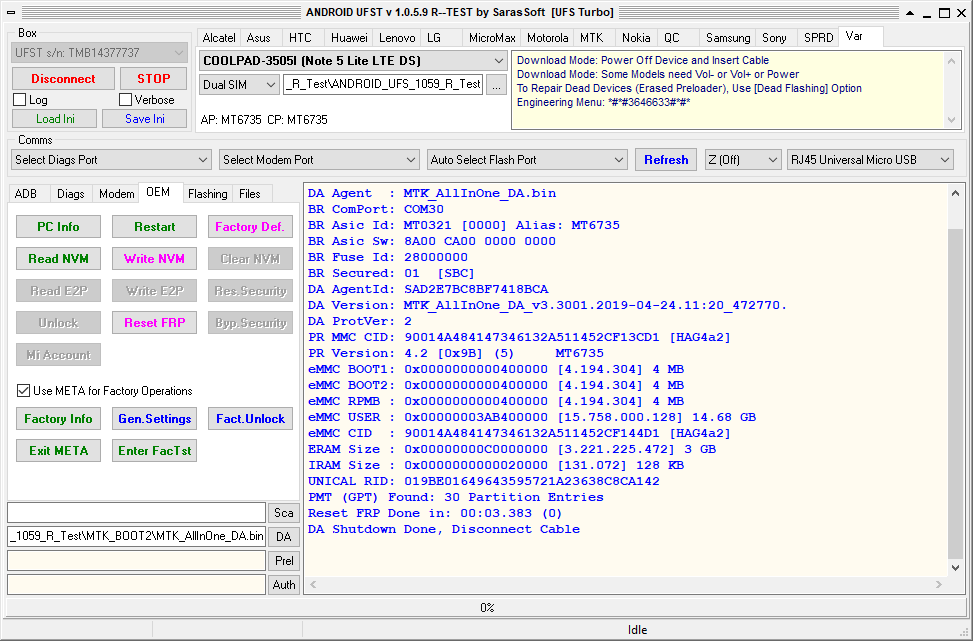973x641 pixels.
Task: Enable the Verbose checkbox
Action: point(125,100)
